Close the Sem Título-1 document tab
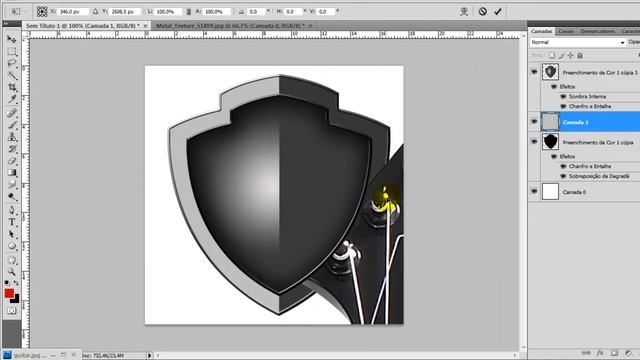Screen dimensions: 640x360 tap(145, 26)
